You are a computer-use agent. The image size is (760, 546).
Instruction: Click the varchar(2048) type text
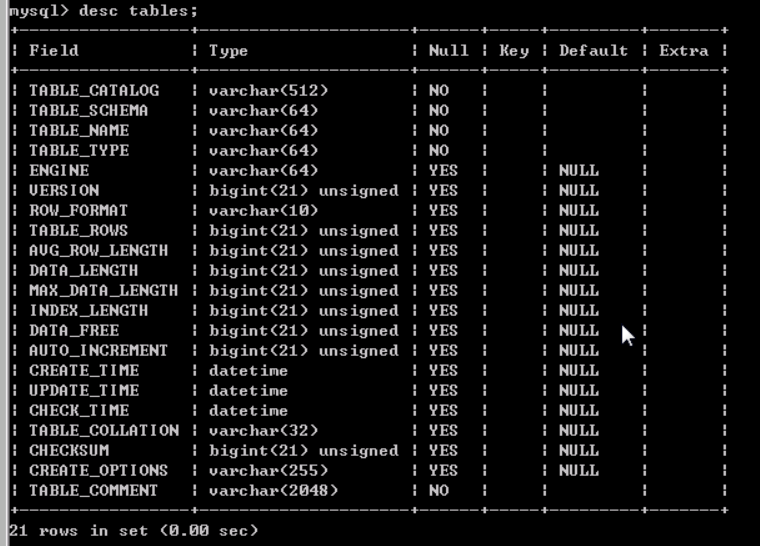click(273, 490)
